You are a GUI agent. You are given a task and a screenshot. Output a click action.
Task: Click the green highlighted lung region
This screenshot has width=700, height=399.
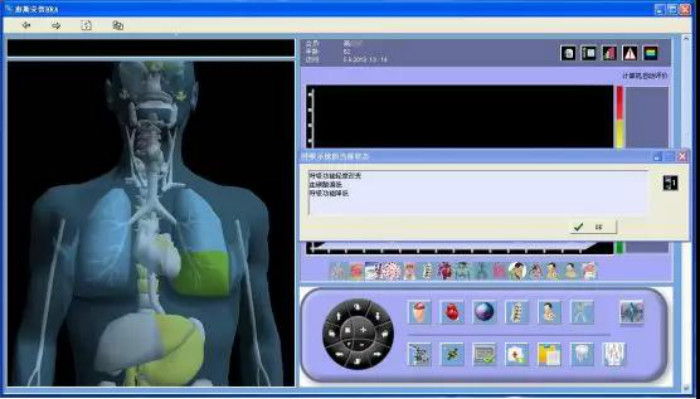tap(202, 273)
